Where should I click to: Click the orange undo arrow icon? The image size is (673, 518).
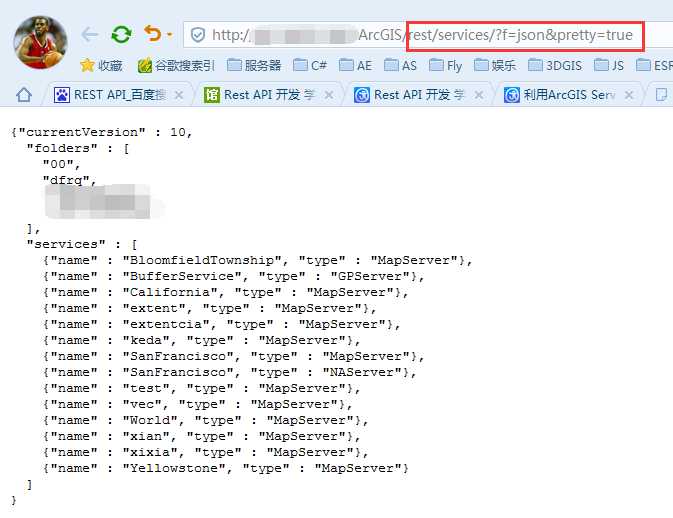point(152,35)
